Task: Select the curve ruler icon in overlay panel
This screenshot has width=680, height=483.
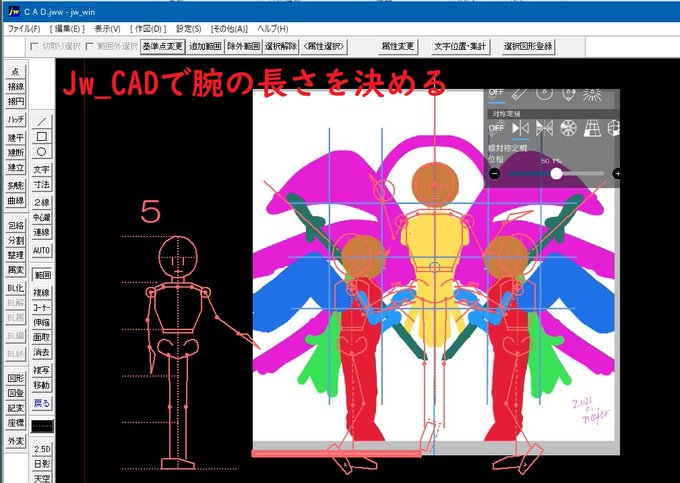Action: 569,94
